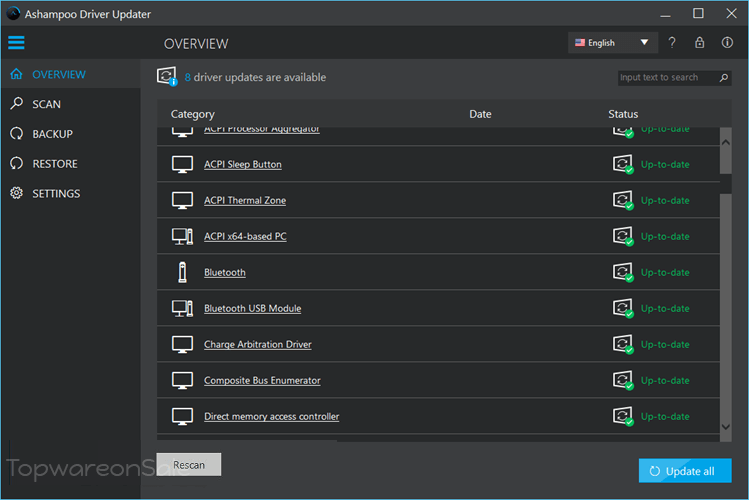749x500 pixels.
Task: Click the Scan magnifier icon in sidebar
Action: (16, 104)
